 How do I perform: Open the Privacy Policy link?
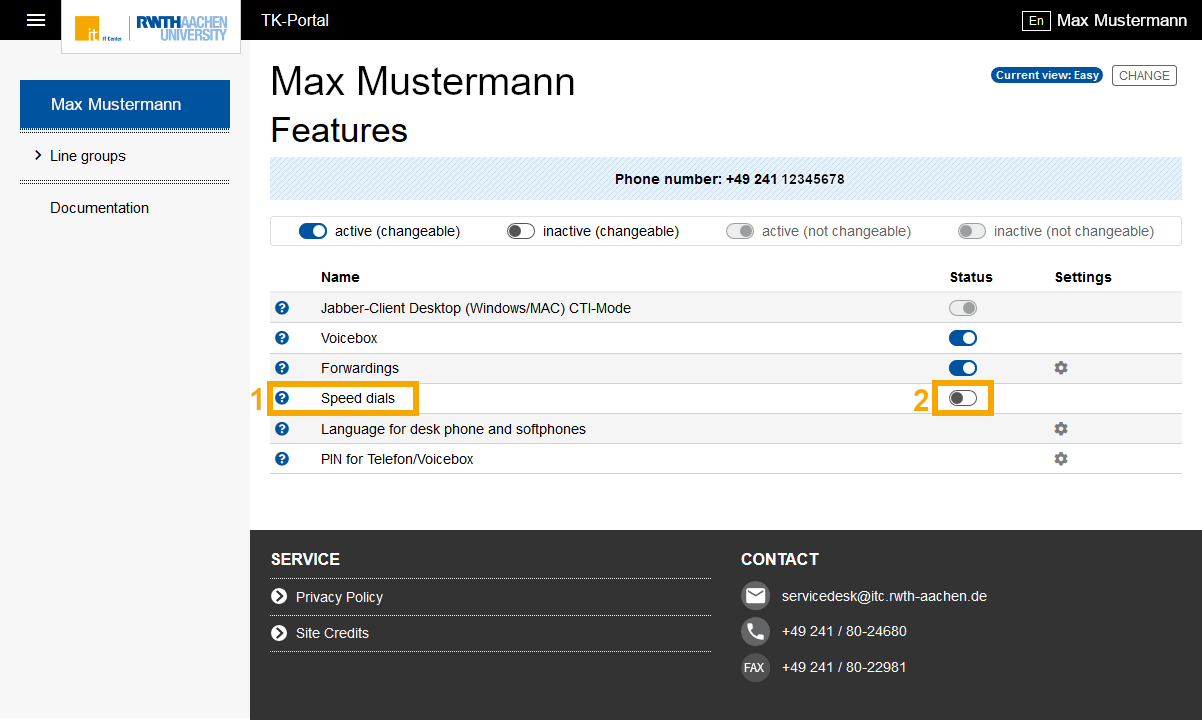pyautogui.click(x=339, y=597)
